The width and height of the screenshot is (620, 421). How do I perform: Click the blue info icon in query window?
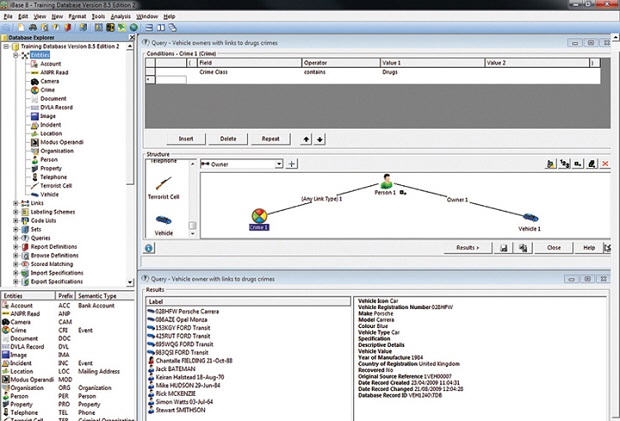click(x=149, y=248)
